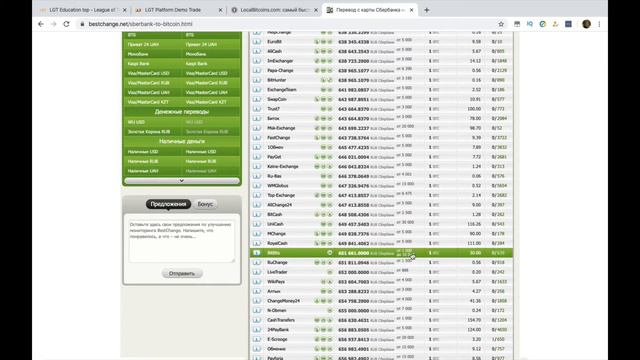Click rate 638 345.4338 in EuroBit row
The height and width of the screenshot is (360, 640).
coord(353,42)
